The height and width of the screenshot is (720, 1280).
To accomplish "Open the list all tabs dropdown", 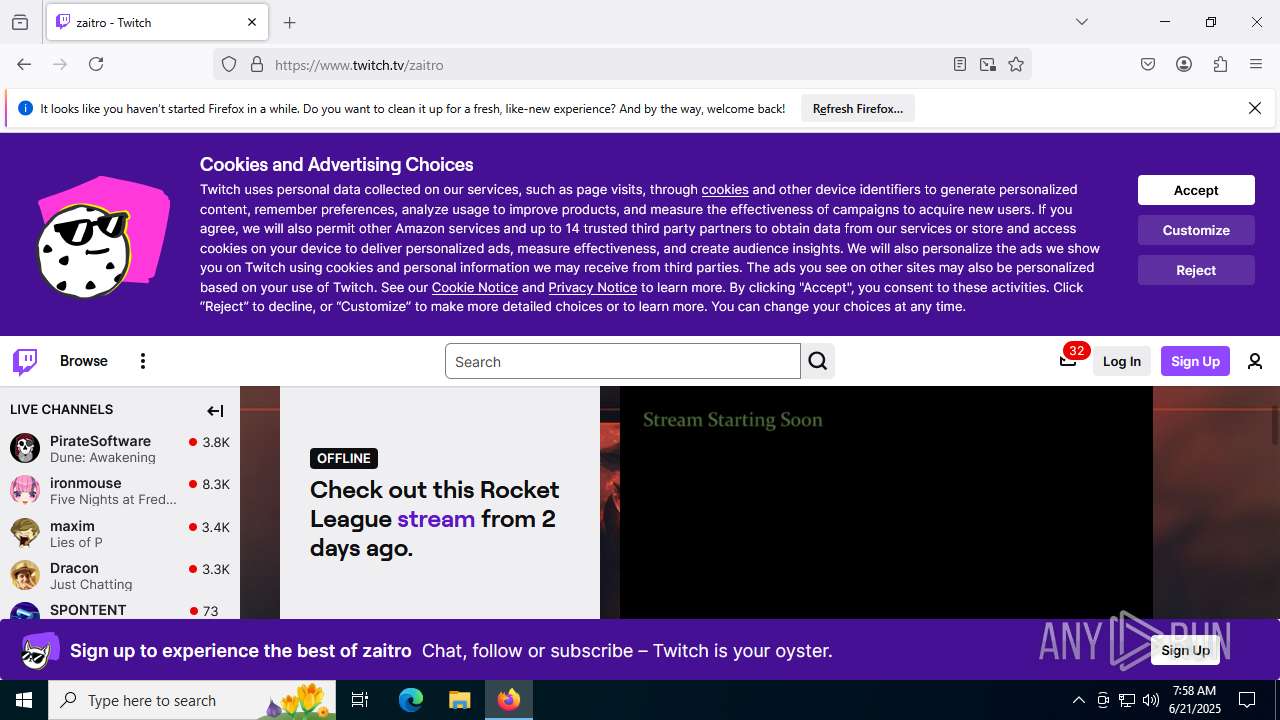I will click(1082, 22).
